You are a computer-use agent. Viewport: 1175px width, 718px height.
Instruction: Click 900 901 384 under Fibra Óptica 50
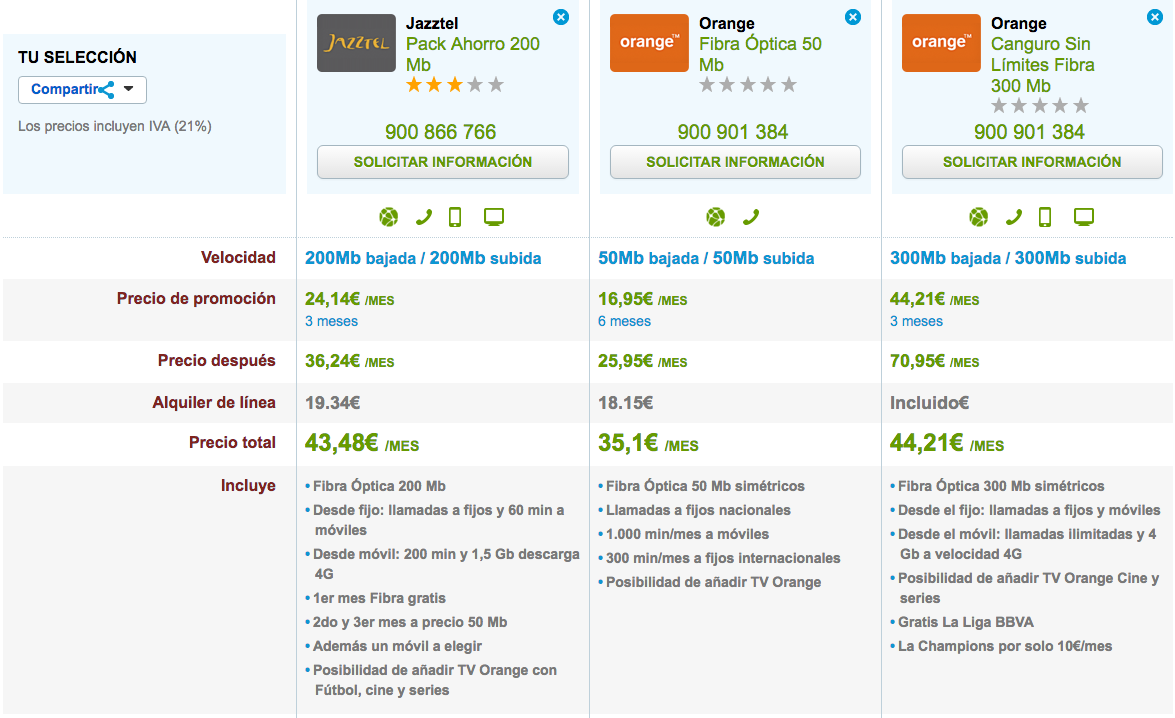click(x=733, y=132)
